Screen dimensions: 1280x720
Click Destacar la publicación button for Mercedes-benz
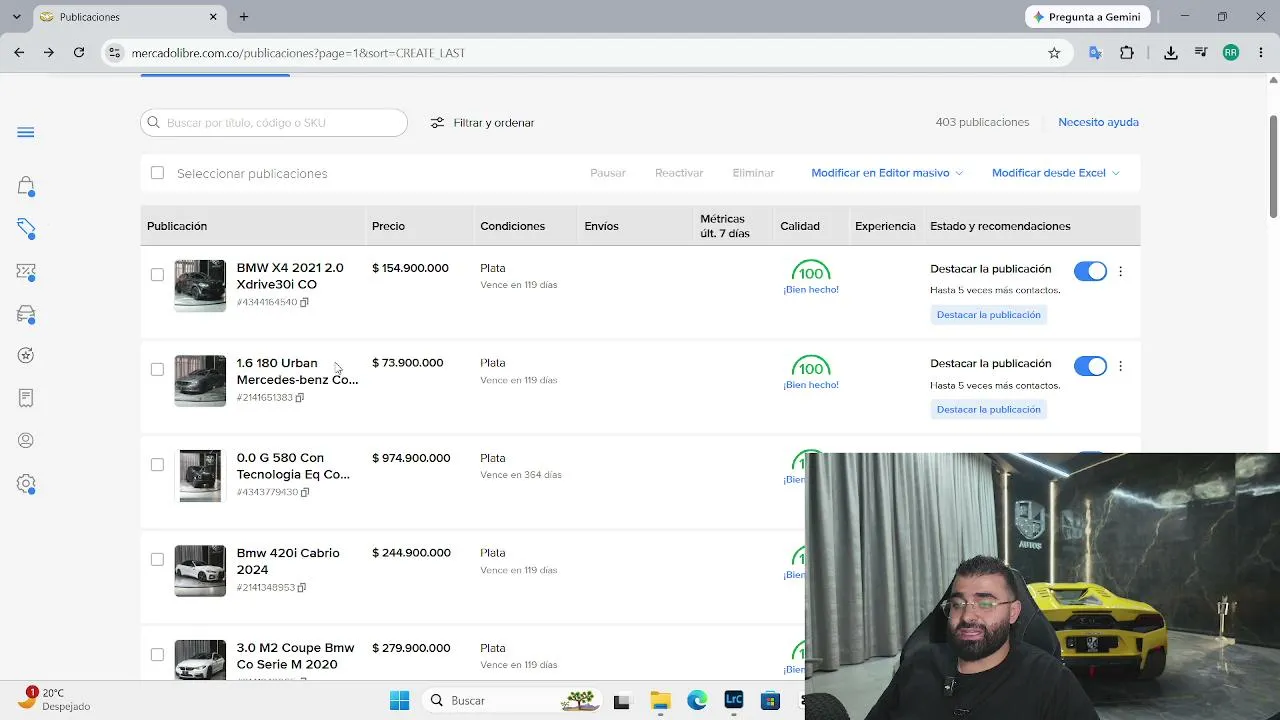click(x=988, y=409)
